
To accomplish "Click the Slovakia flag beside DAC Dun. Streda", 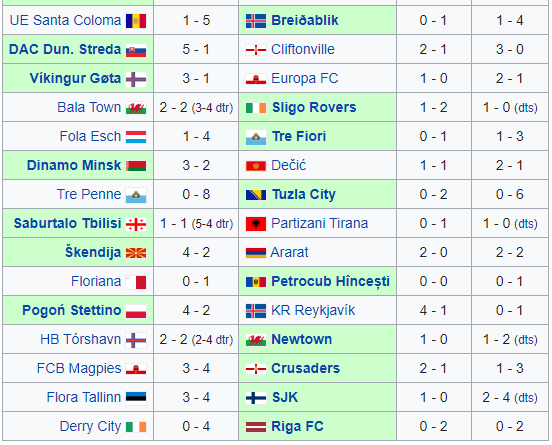I will 136,50.
